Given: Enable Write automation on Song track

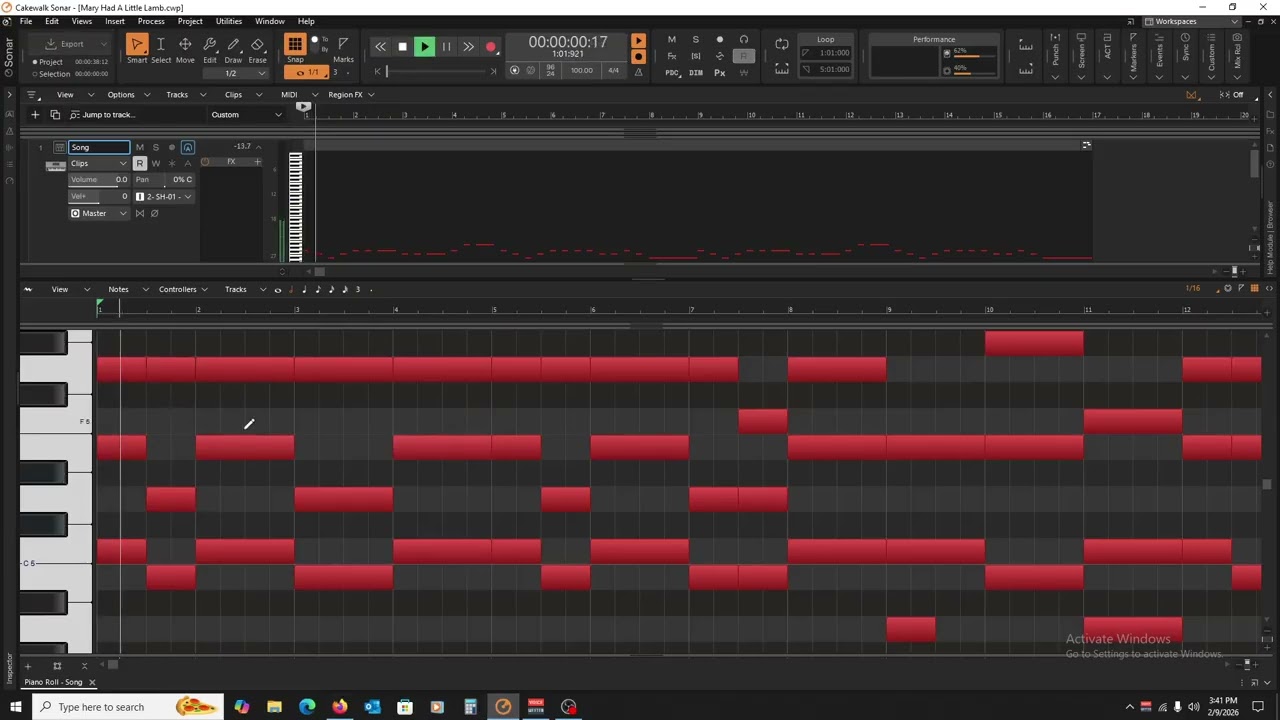Looking at the screenshot, I should [x=155, y=163].
